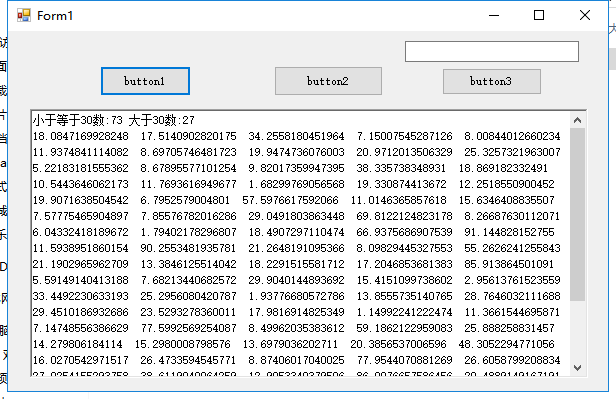
Task: Click the button3 button
Action: click(491, 81)
